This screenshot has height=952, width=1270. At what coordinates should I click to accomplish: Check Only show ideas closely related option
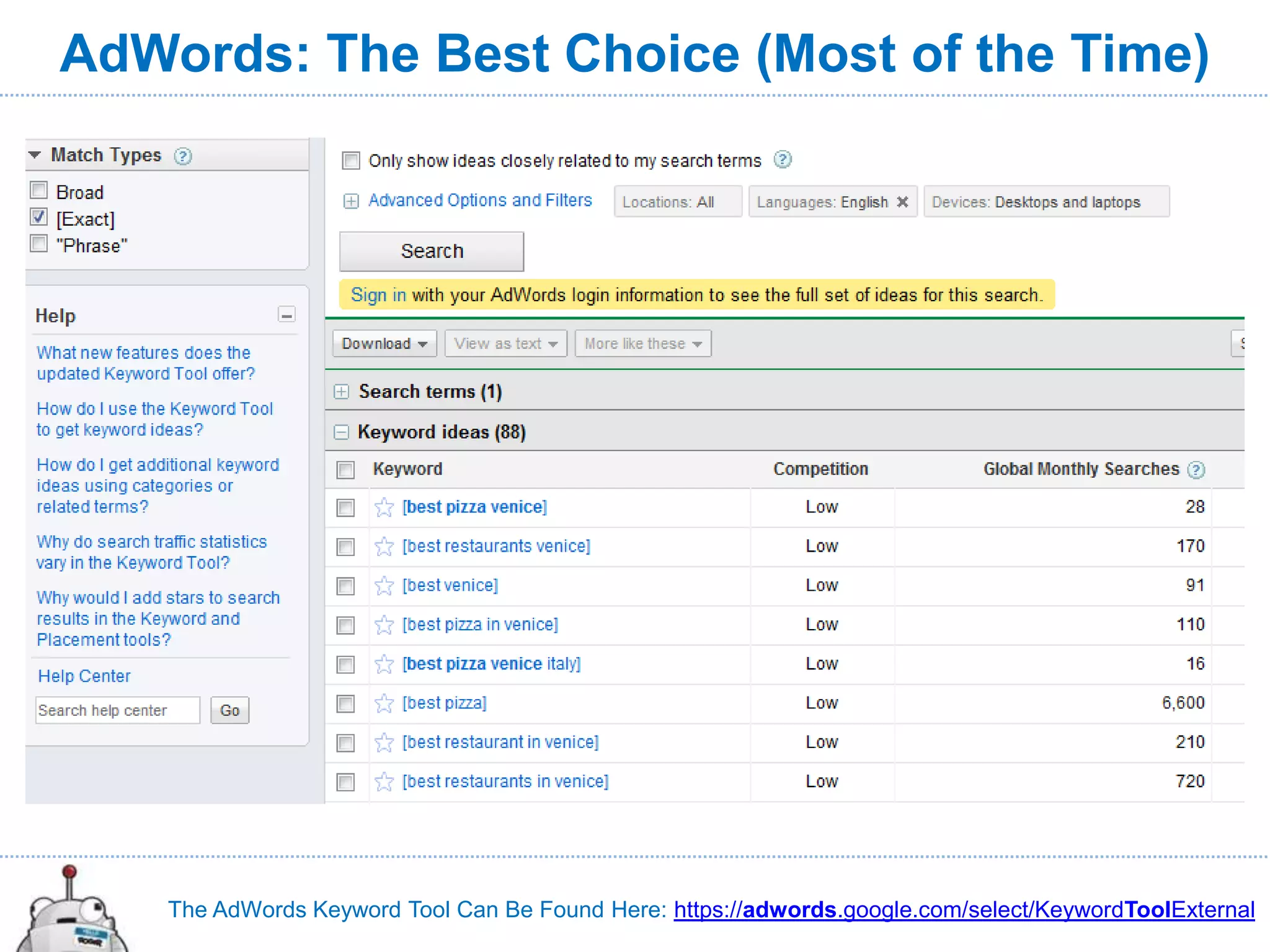pyautogui.click(x=351, y=161)
